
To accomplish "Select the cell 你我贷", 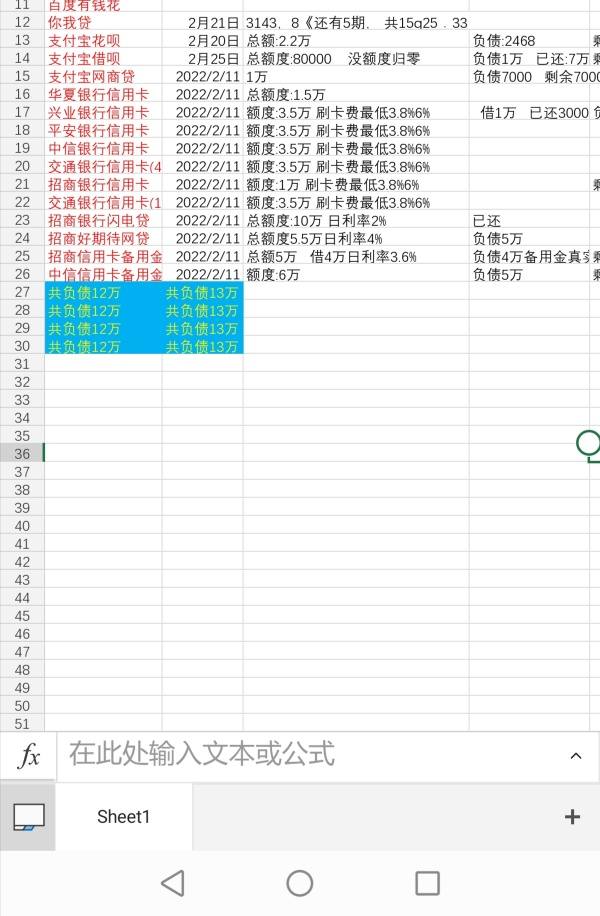I will pos(103,23).
